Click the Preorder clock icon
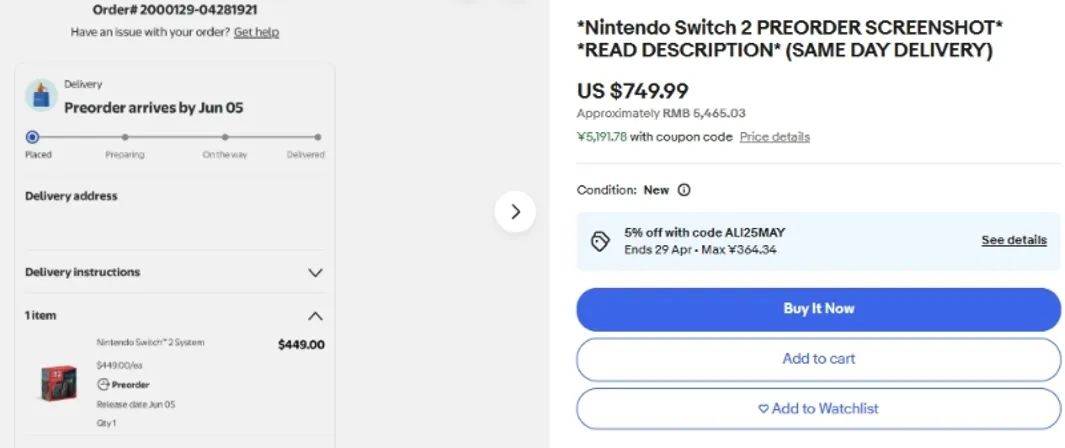Viewport: 1065px width, 448px height. tap(102, 385)
